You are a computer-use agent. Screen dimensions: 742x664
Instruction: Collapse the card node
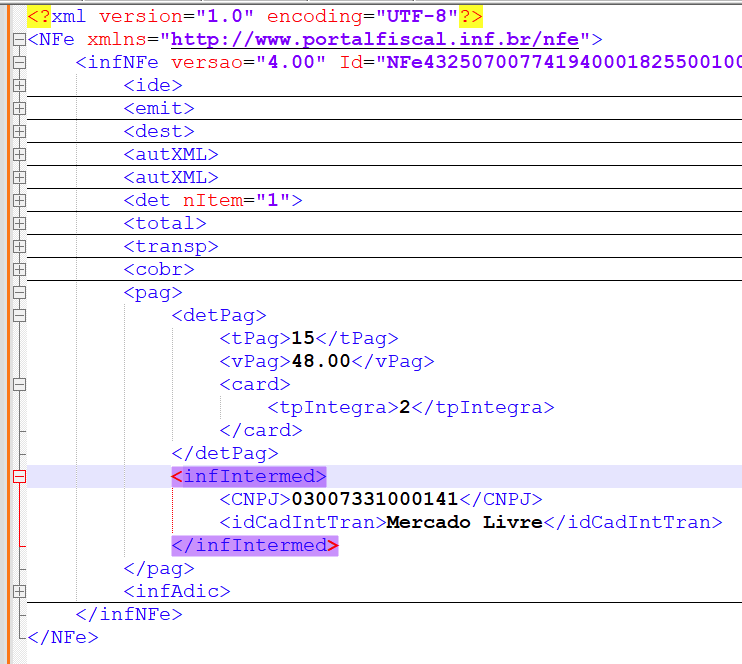tap(19, 385)
